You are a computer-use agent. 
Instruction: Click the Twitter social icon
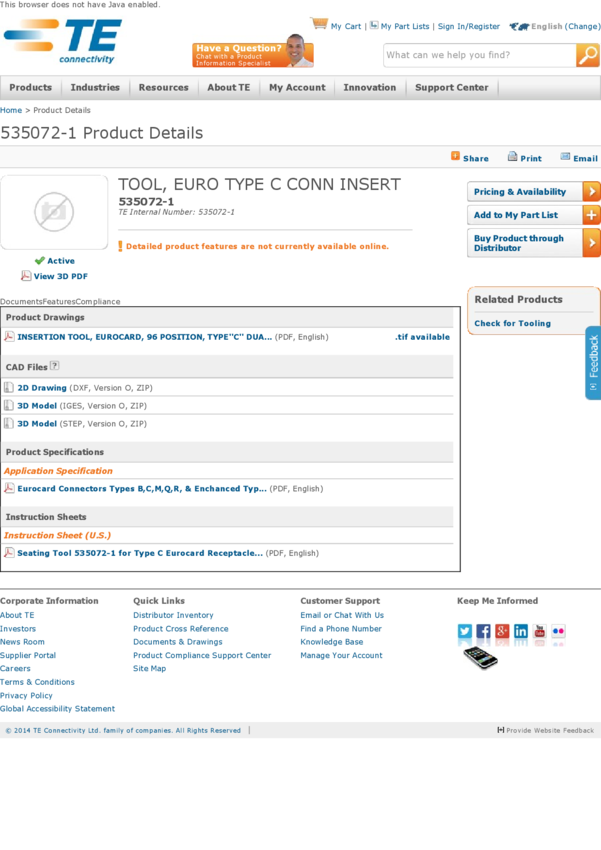tap(465, 631)
